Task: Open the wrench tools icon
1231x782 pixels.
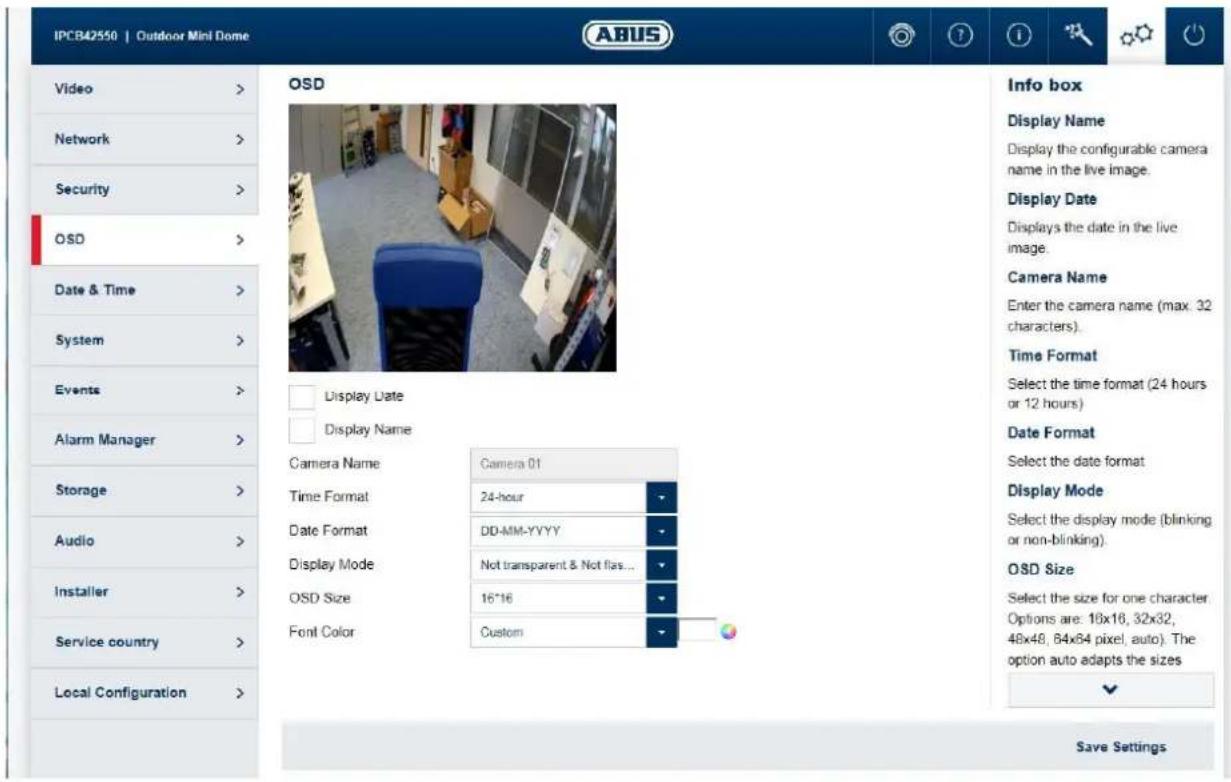Action: pos(1078,37)
